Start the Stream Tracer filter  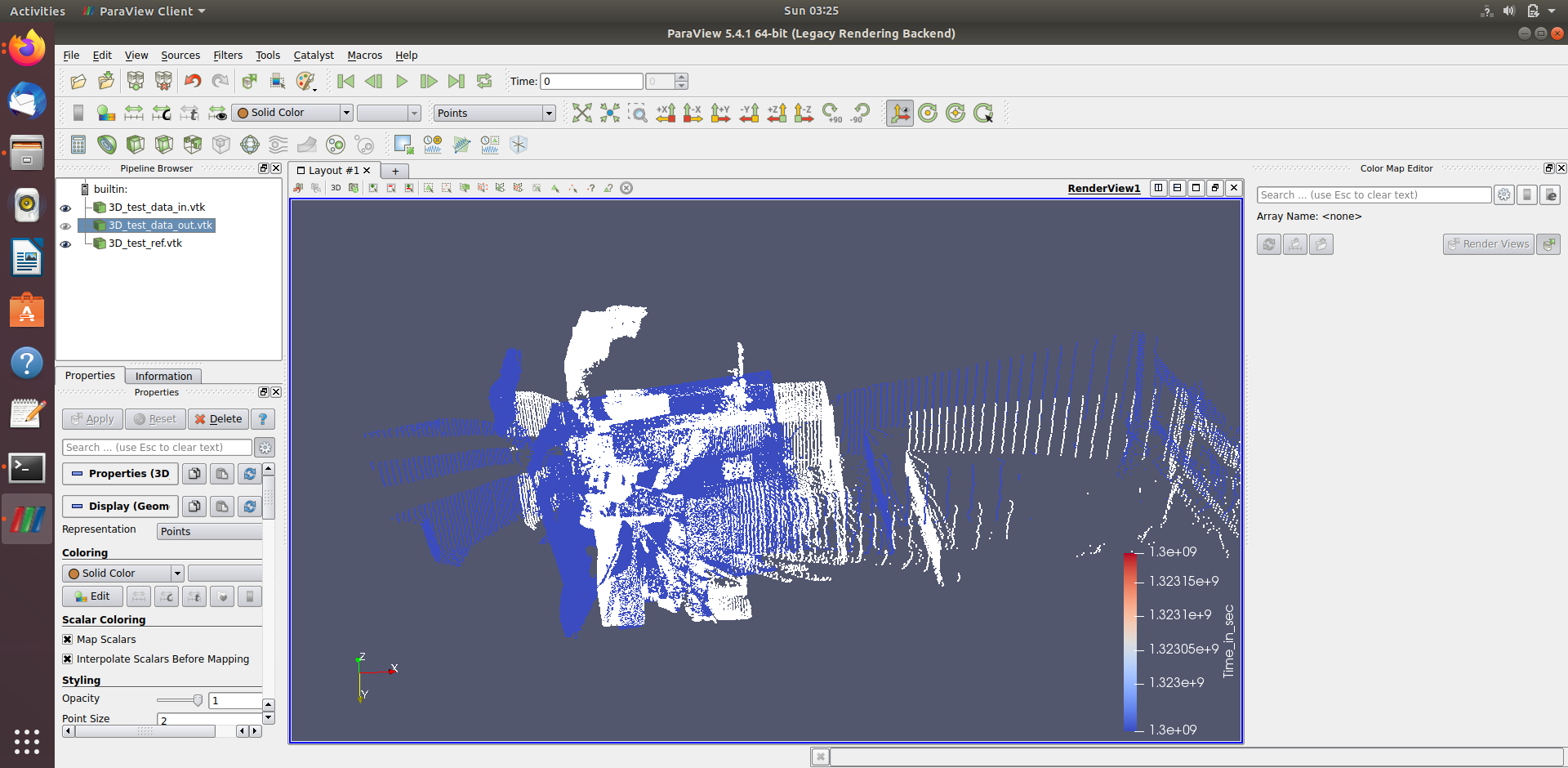[x=278, y=145]
